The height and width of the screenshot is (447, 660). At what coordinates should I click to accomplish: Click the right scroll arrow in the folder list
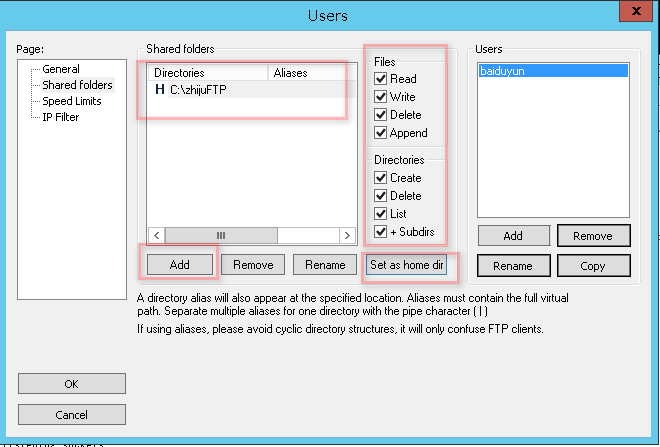347,235
